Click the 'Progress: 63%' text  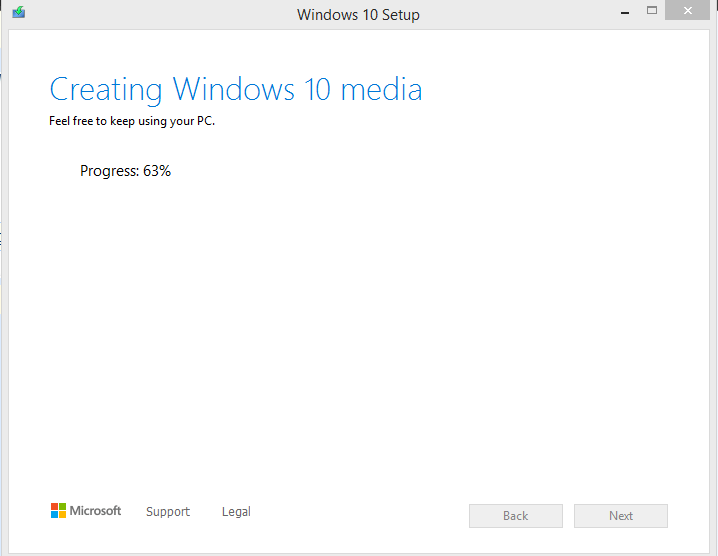click(125, 171)
